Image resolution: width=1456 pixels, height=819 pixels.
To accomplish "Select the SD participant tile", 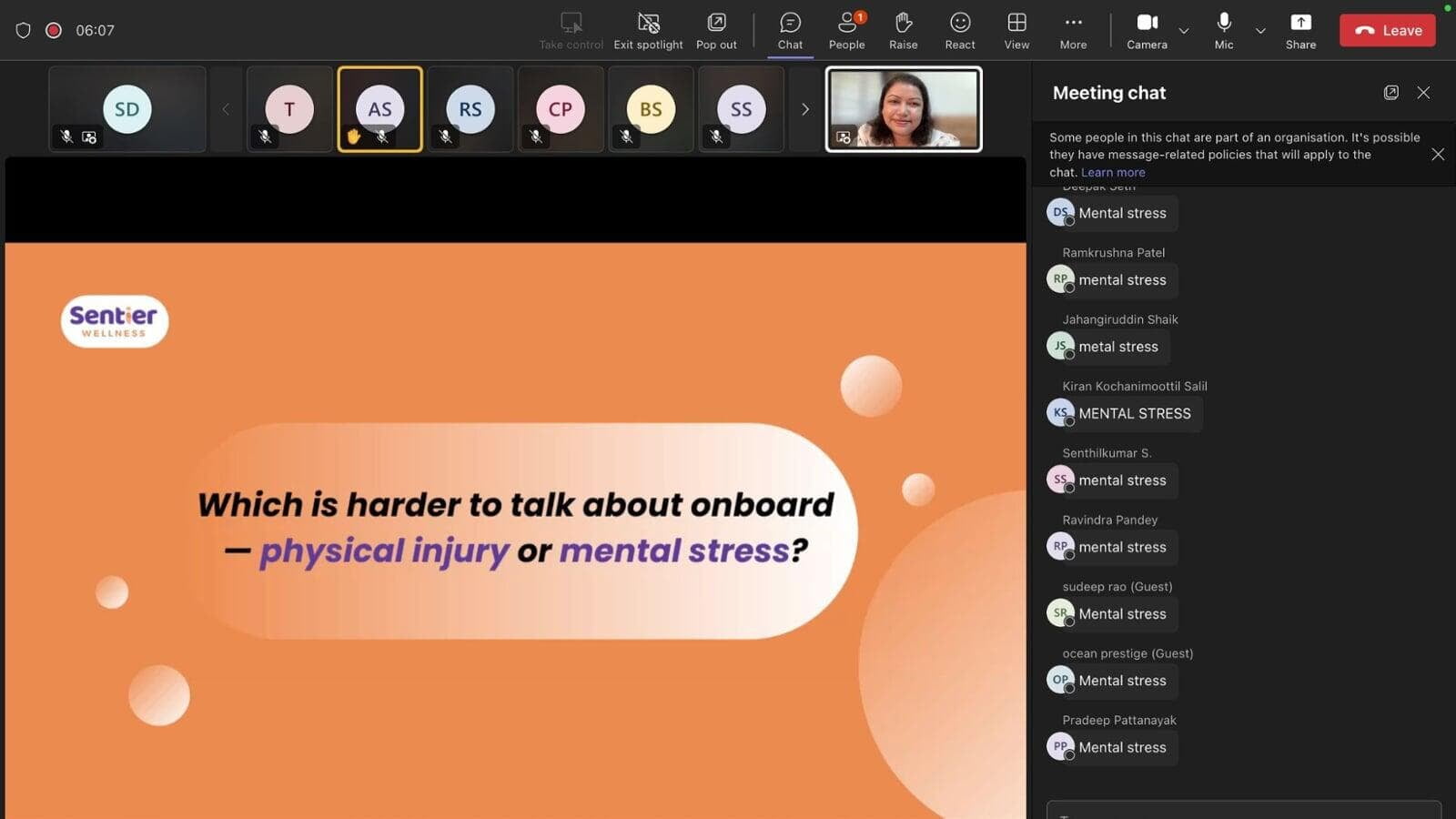I will (127, 109).
